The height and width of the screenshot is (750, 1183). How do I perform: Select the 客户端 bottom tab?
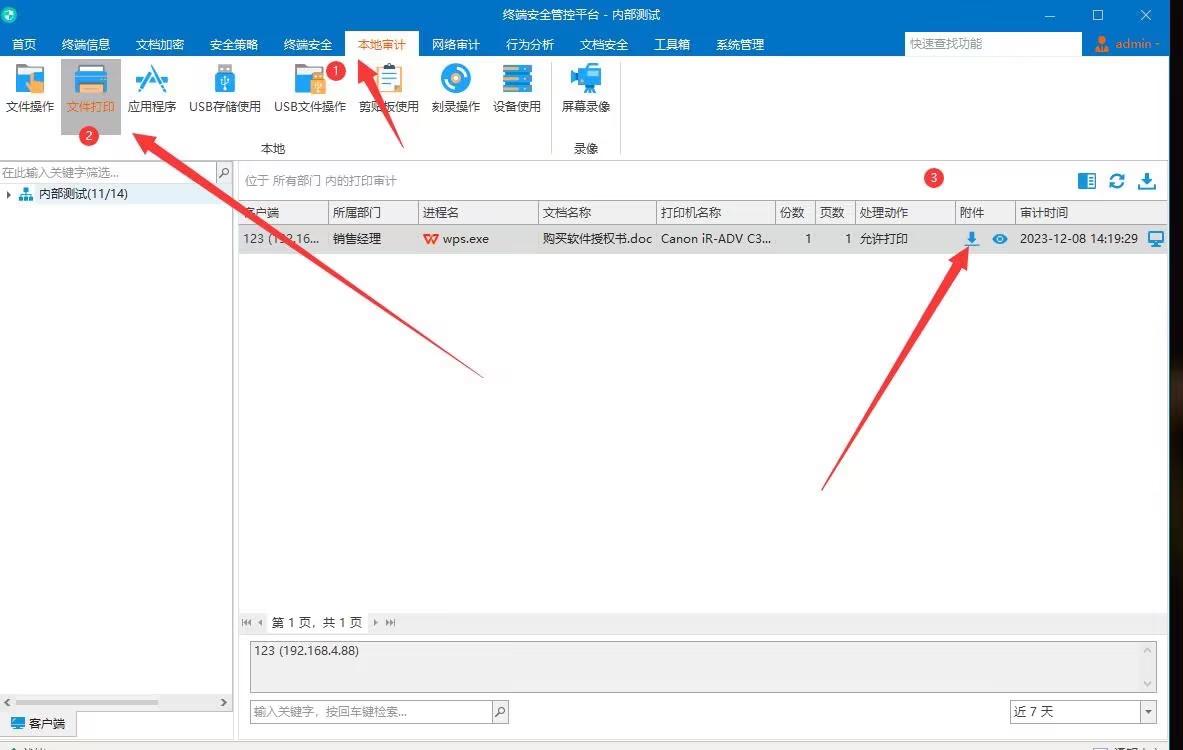[38, 724]
